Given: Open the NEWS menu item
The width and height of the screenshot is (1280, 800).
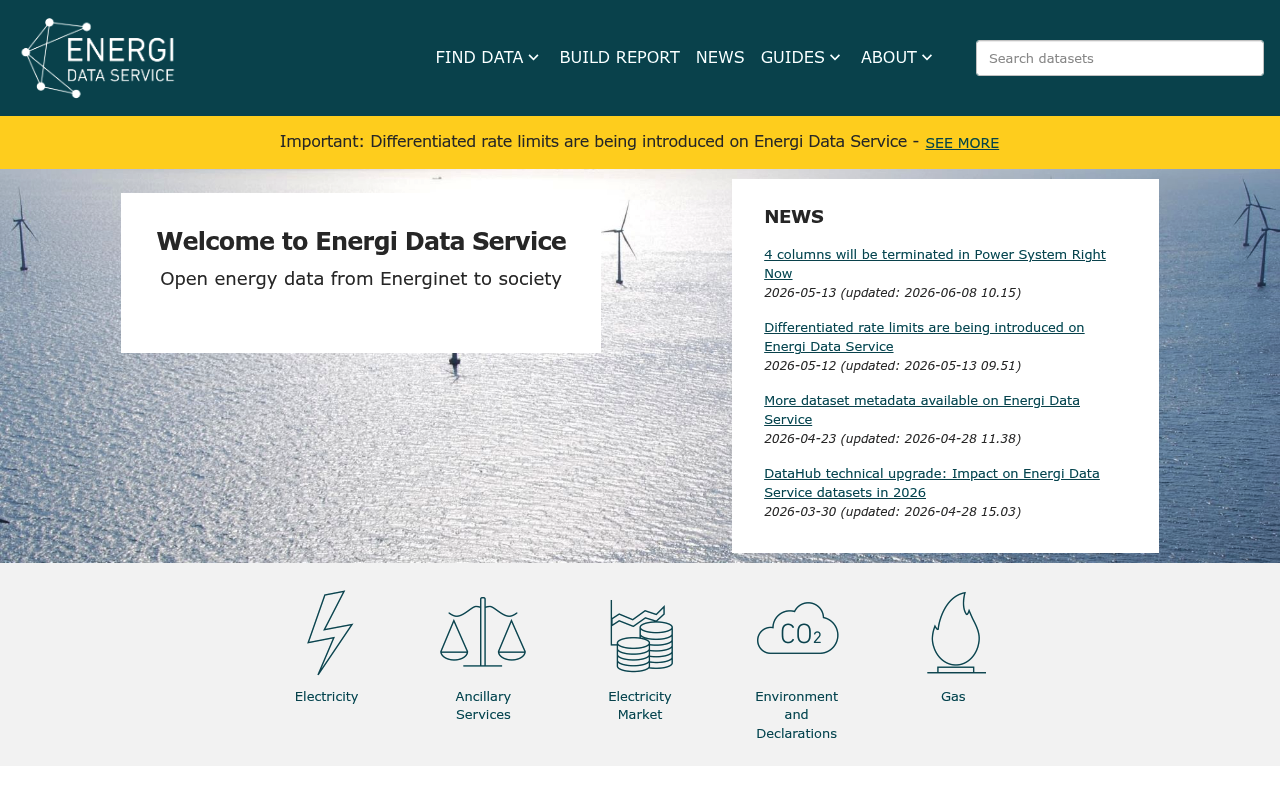Looking at the screenshot, I should 720,57.
